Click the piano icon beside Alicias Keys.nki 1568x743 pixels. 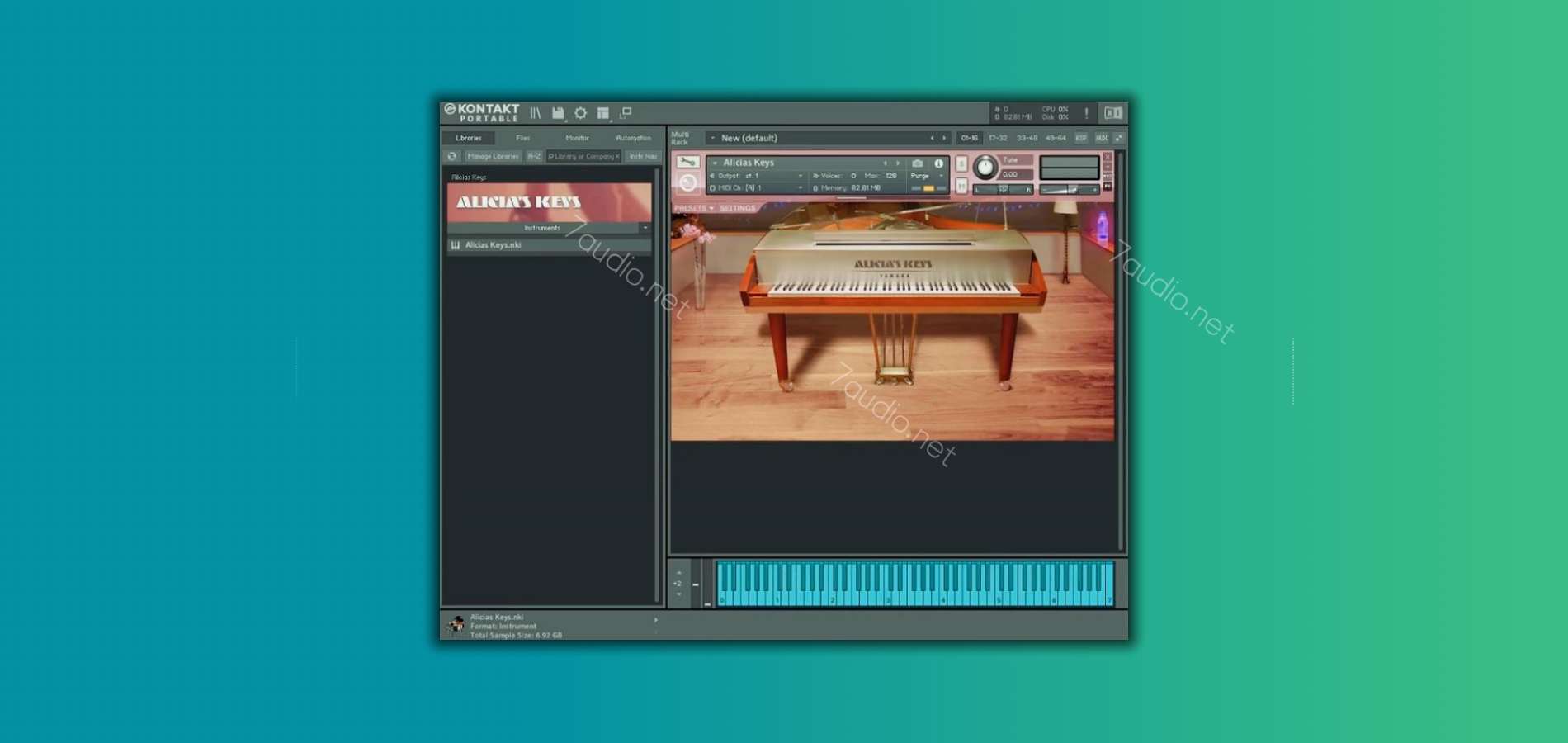pyautogui.click(x=456, y=245)
